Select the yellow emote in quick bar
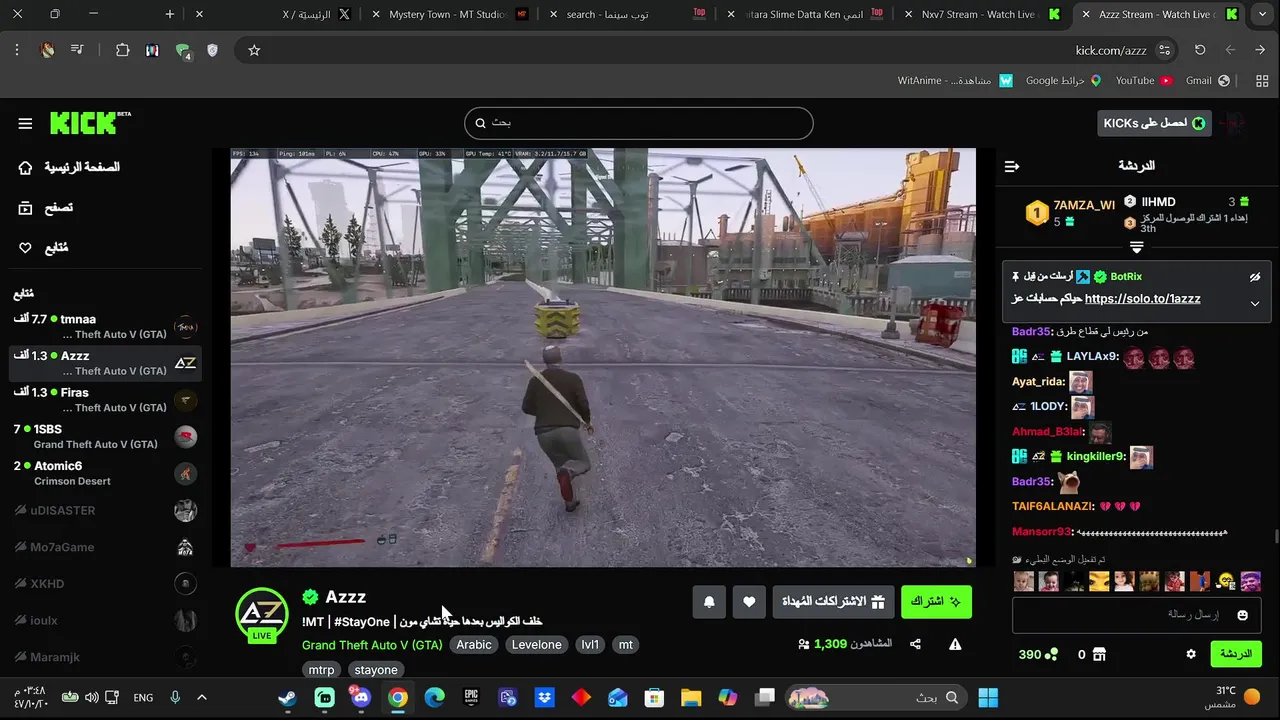Image resolution: width=1280 pixels, height=720 pixels. pyautogui.click(x=1100, y=581)
